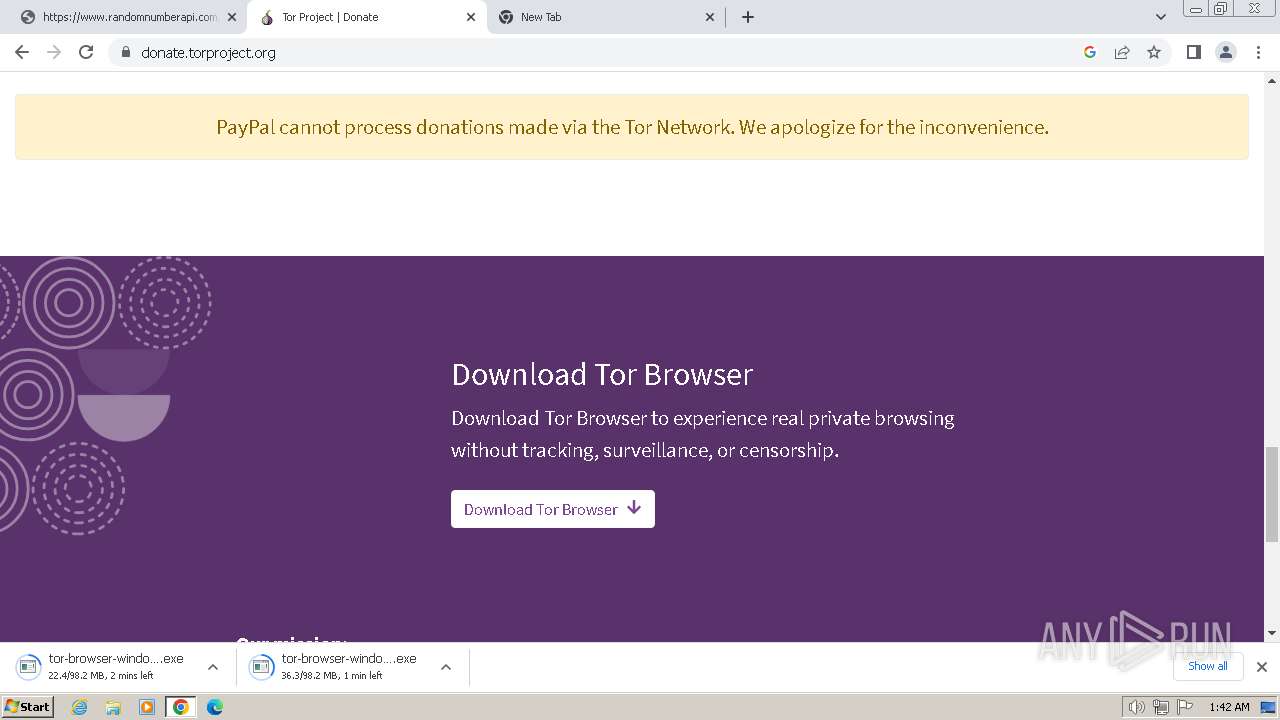Close the randomnumberapi.com tab
1280x720 pixels.
[231, 17]
